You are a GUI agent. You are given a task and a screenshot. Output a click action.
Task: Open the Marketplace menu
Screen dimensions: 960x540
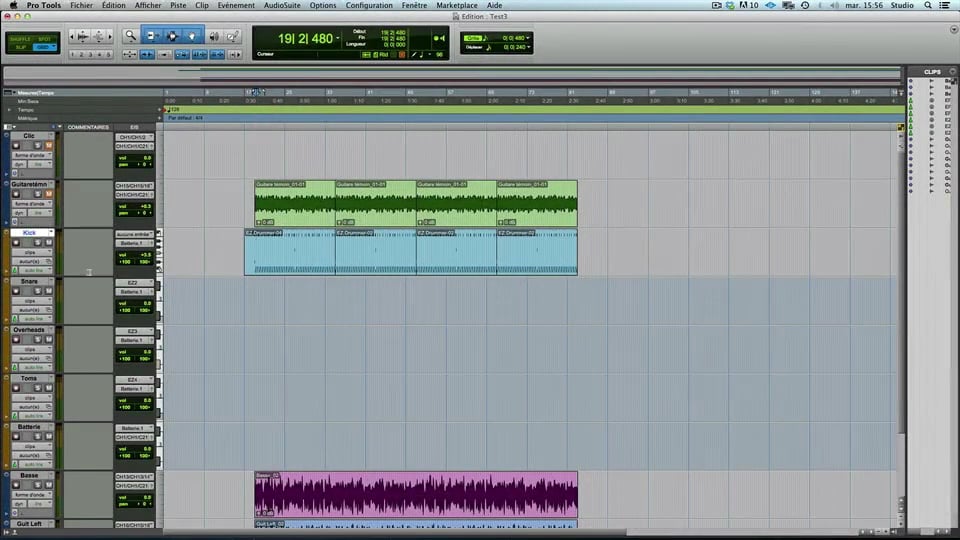click(457, 5)
